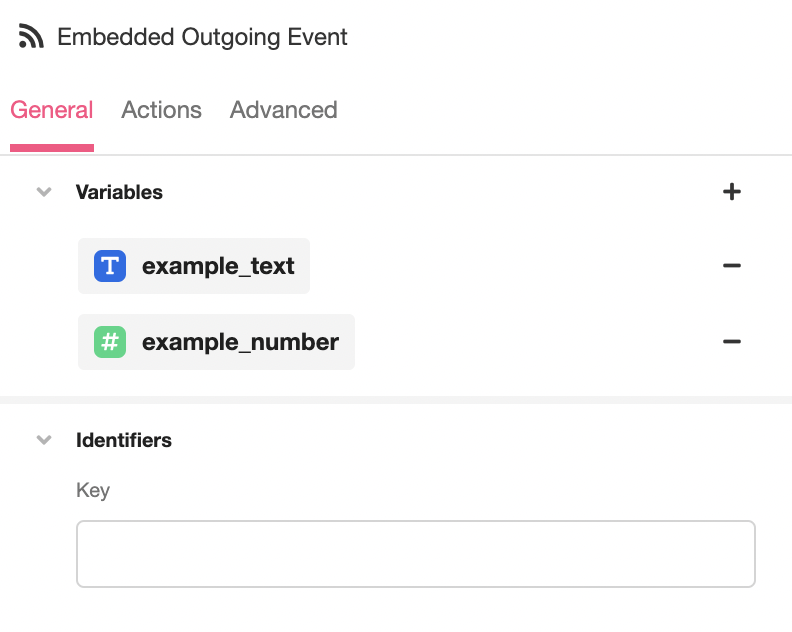Click the example_number variable name text
The height and width of the screenshot is (632, 792).
coord(240,343)
